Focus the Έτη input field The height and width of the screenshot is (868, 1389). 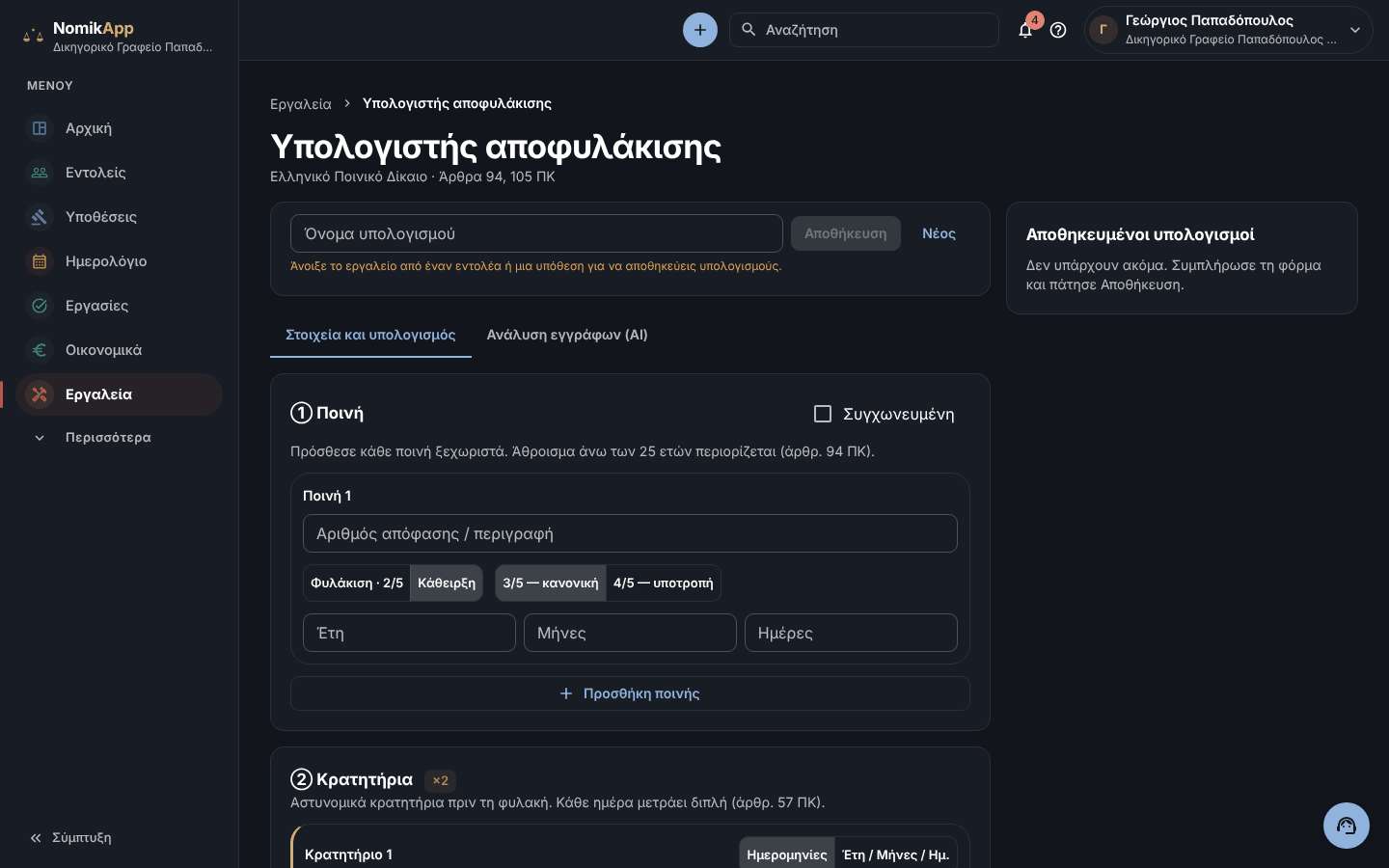409,633
